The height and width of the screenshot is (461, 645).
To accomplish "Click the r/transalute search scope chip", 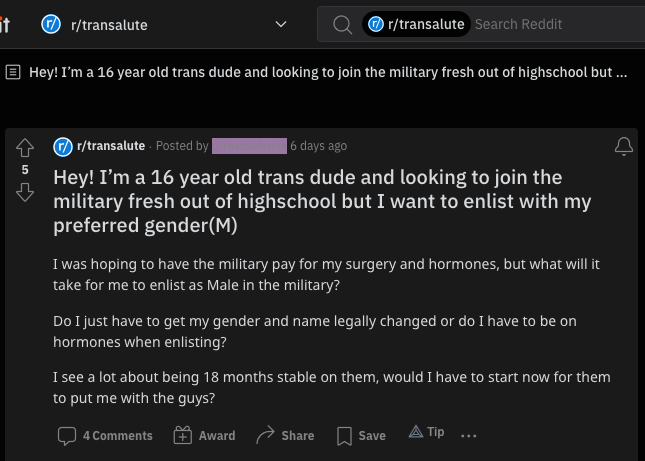I will click(416, 24).
